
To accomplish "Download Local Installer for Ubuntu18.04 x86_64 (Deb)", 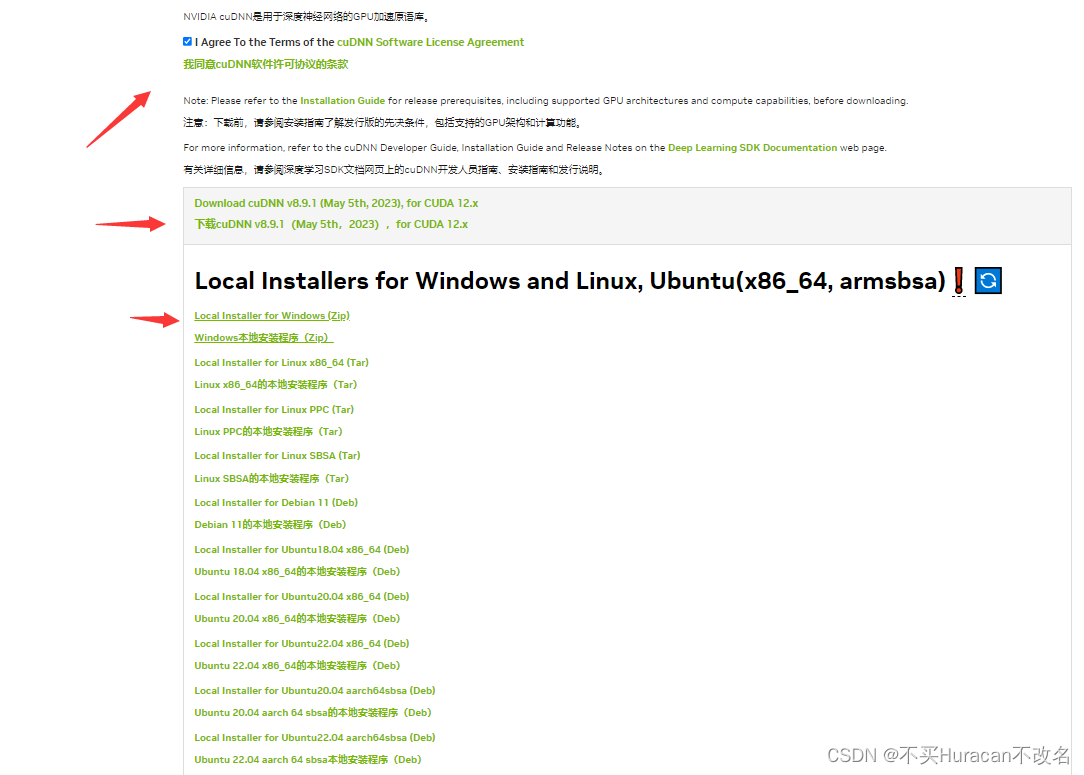I will (x=301, y=550).
